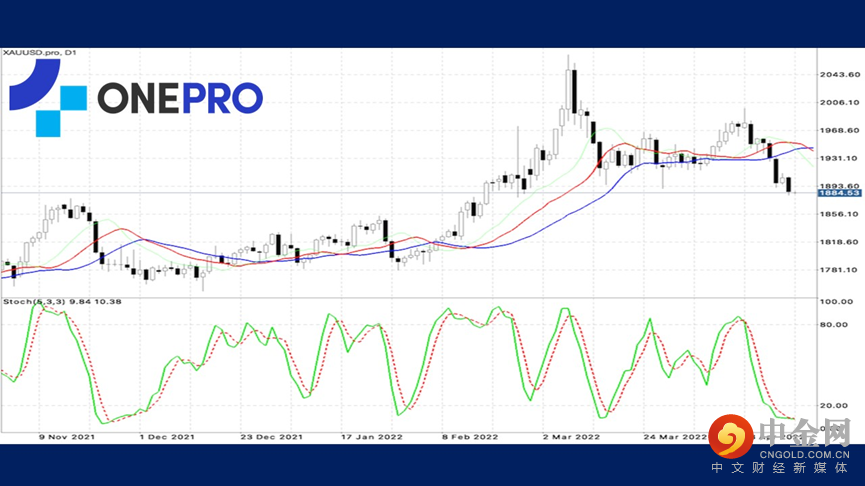Click the XAUUSD.pro, D1 chart title
The image size is (865, 486).
(40, 53)
